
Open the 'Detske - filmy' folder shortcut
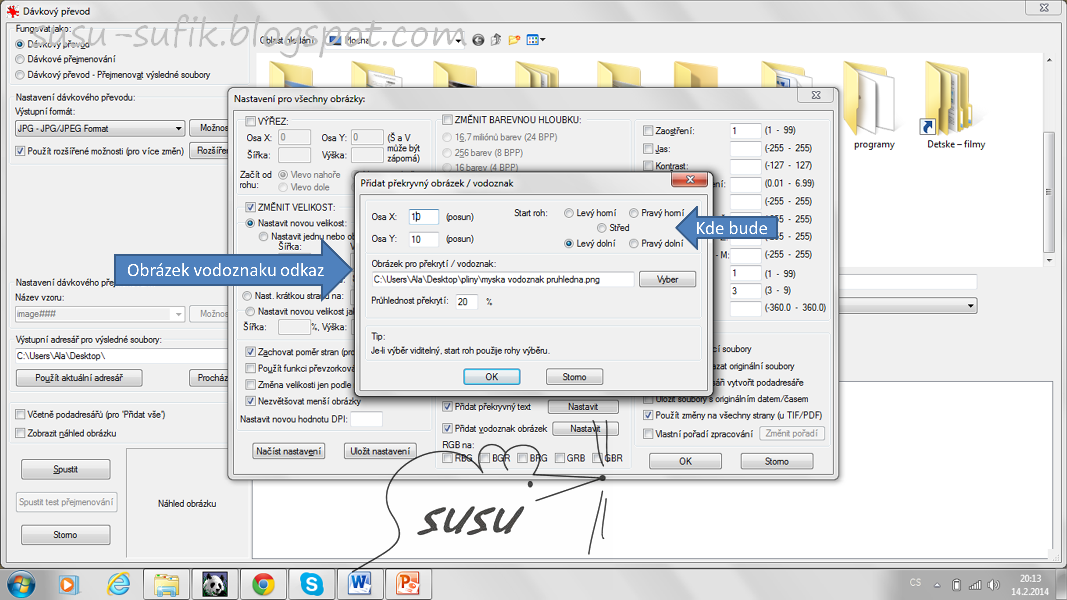pyautogui.click(x=955, y=105)
